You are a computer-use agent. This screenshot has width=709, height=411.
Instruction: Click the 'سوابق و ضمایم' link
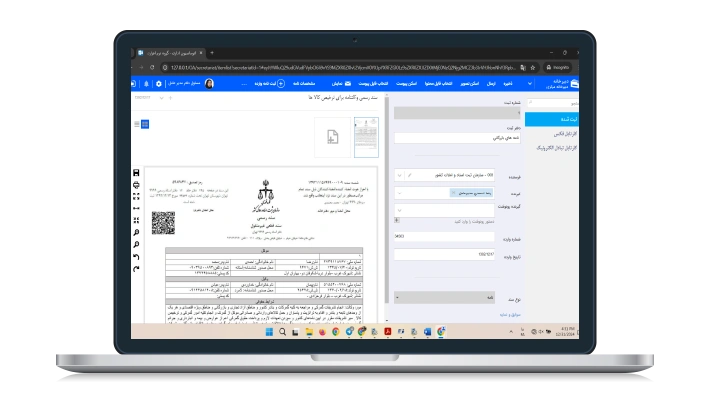tap(510, 315)
